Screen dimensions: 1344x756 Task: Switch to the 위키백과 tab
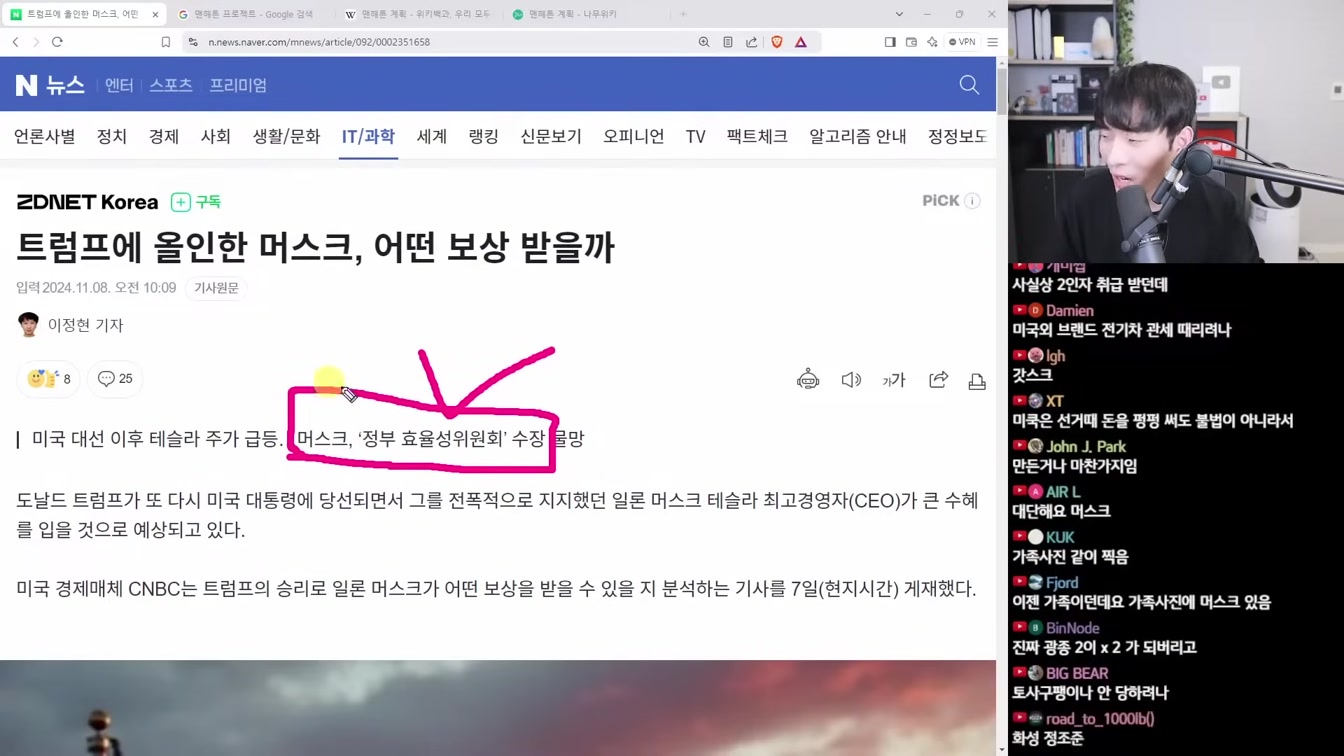coord(418,14)
